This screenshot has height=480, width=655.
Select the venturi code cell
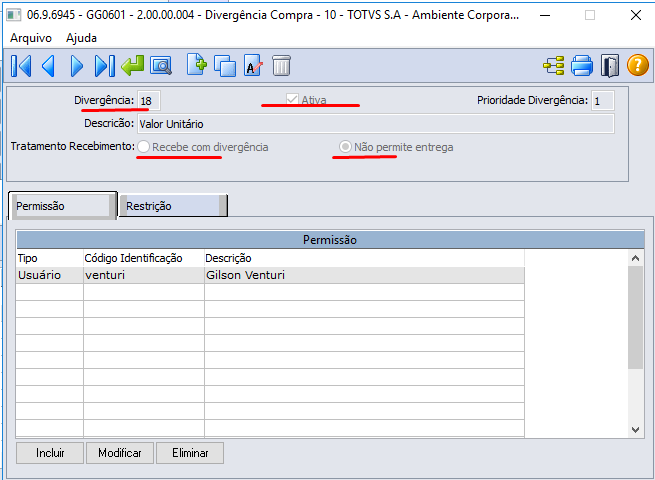click(144, 275)
